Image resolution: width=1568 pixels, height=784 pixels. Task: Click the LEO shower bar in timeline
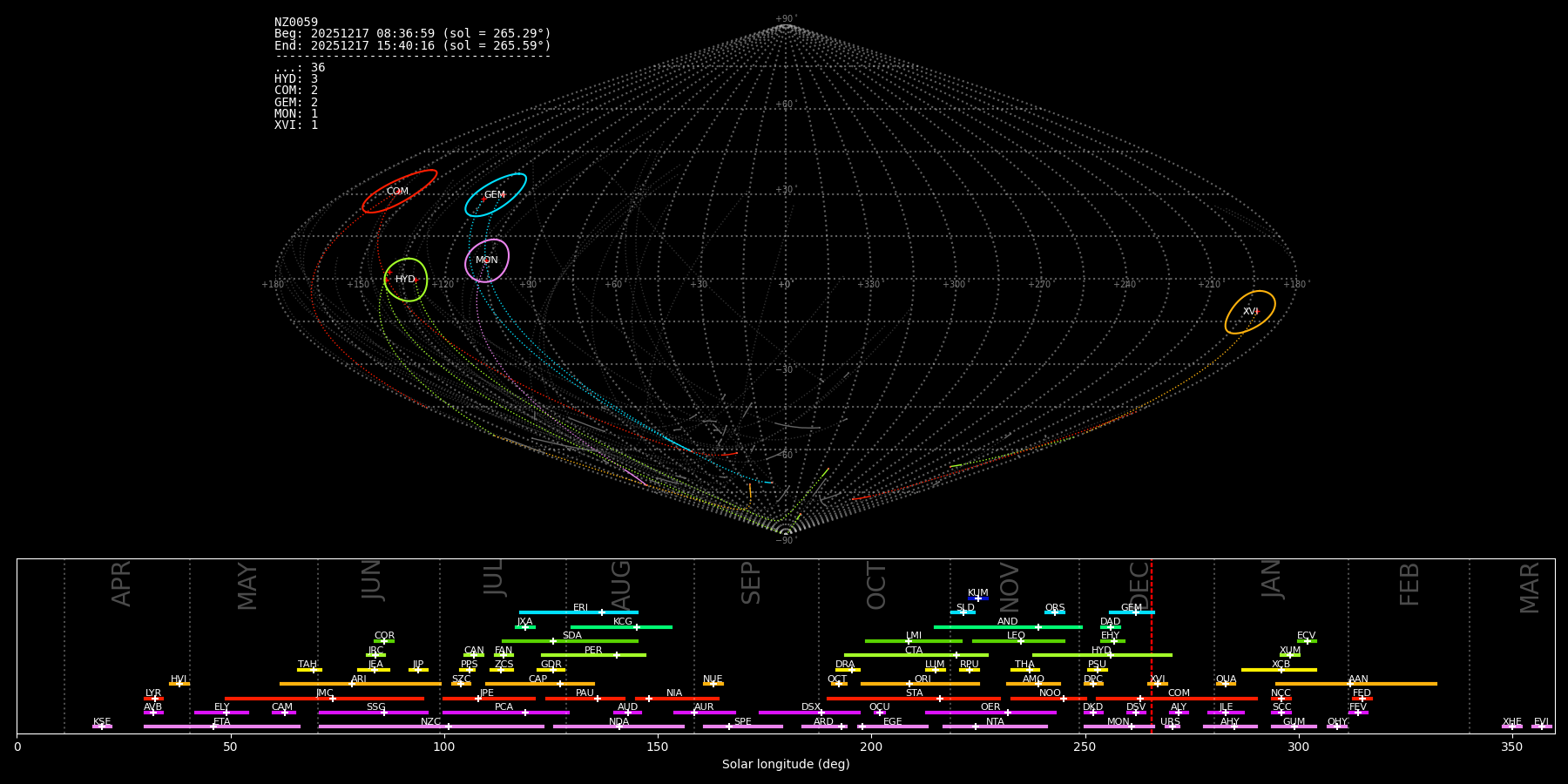(1017, 641)
